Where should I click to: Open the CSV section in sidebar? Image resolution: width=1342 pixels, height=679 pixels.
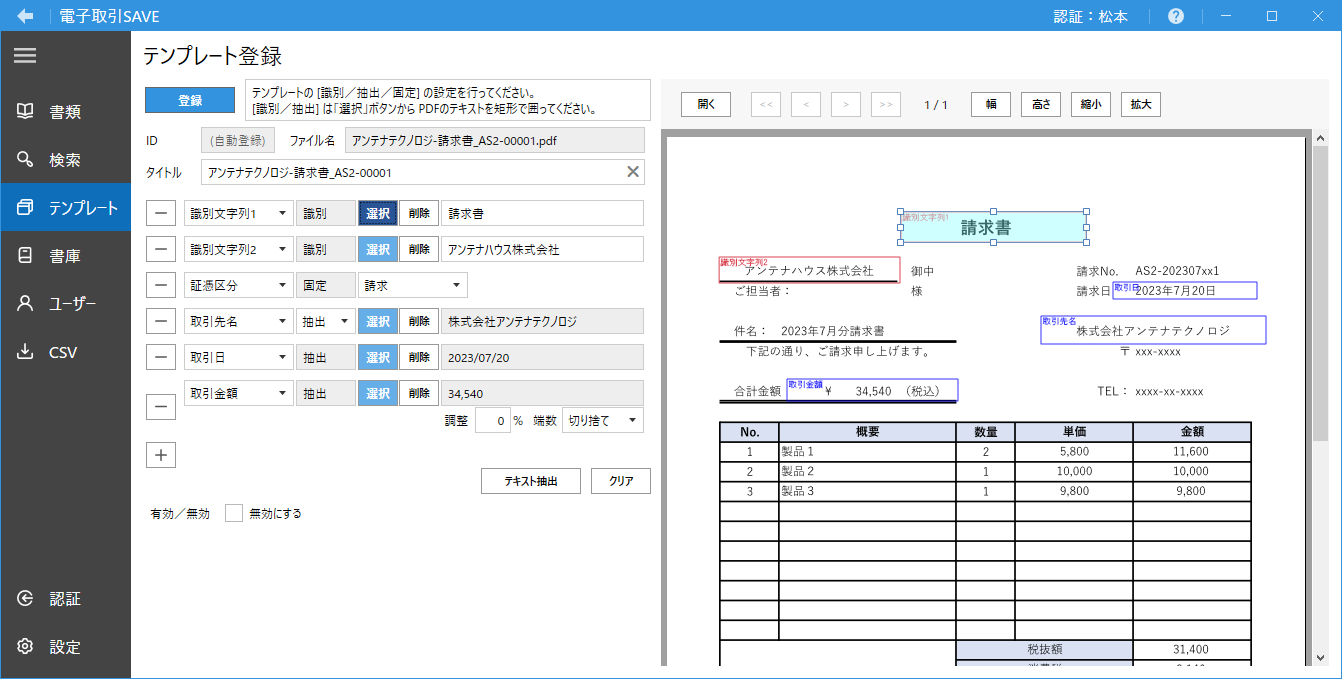tap(65, 352)
